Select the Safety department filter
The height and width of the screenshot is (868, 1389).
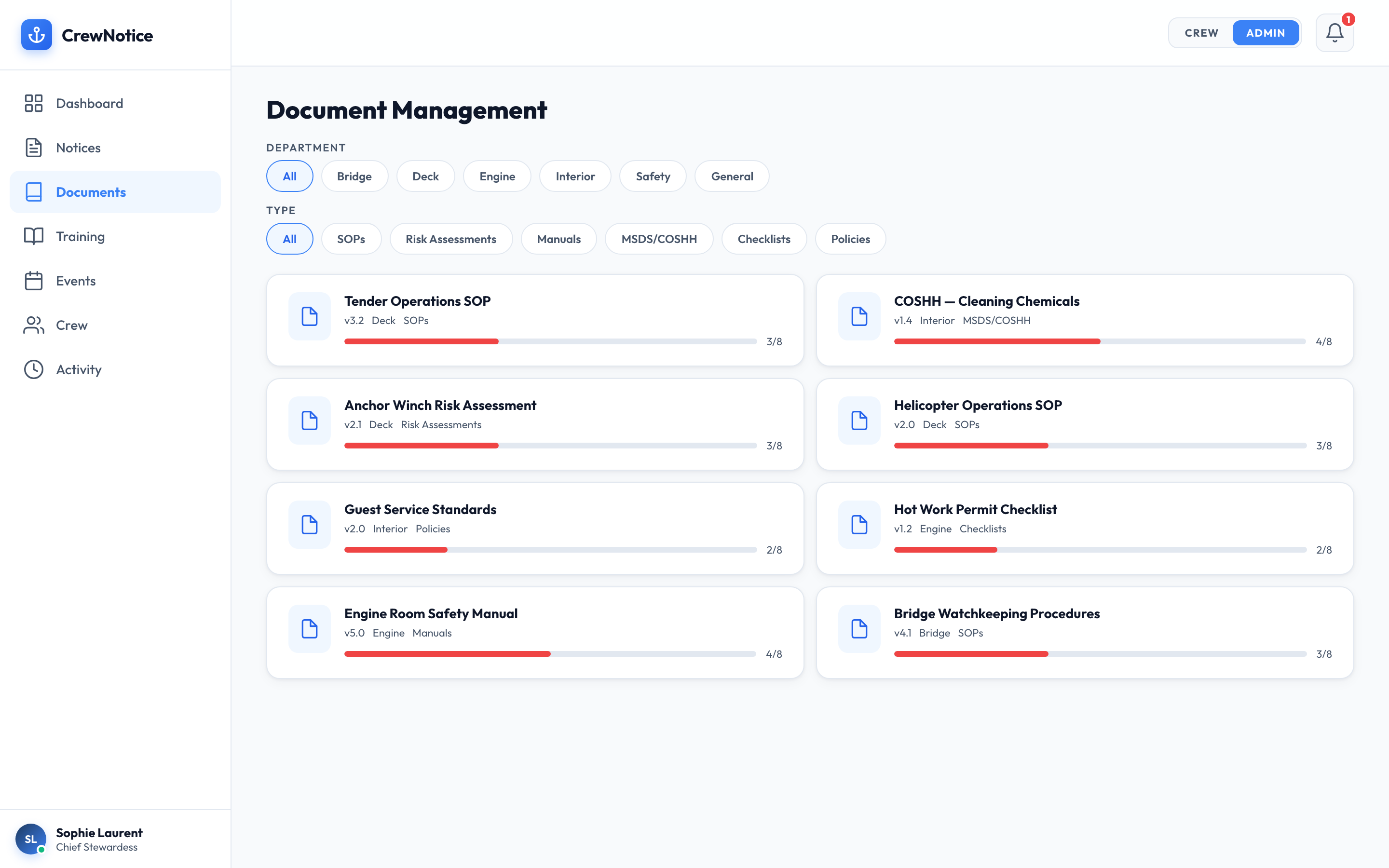(x=653, y=176)
